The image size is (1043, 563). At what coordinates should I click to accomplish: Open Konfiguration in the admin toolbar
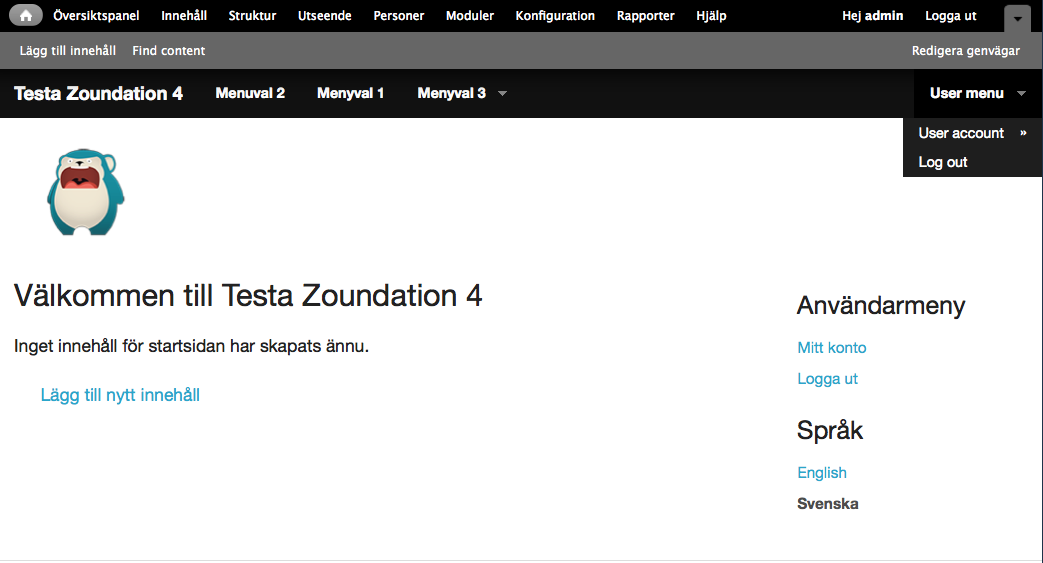555,16
